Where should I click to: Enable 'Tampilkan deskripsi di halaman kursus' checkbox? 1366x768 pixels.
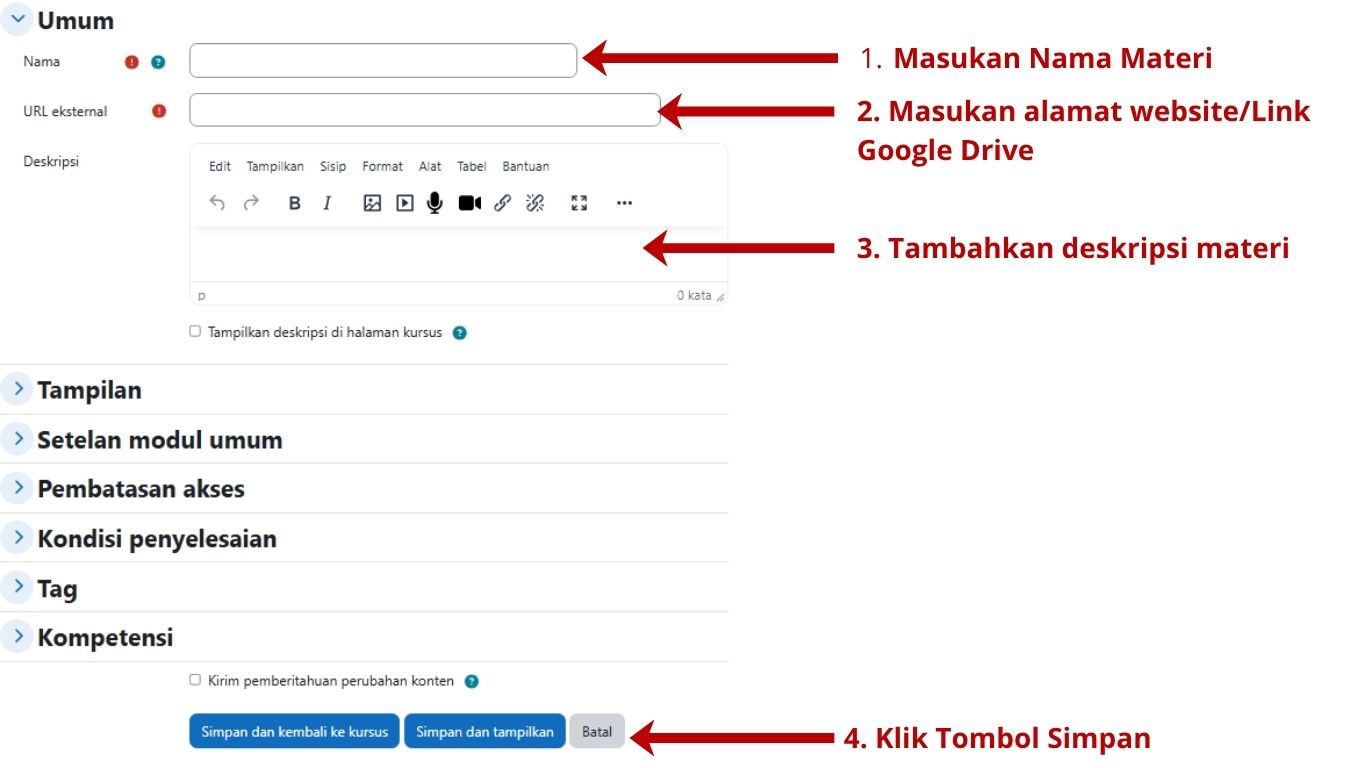click(195, 331)
